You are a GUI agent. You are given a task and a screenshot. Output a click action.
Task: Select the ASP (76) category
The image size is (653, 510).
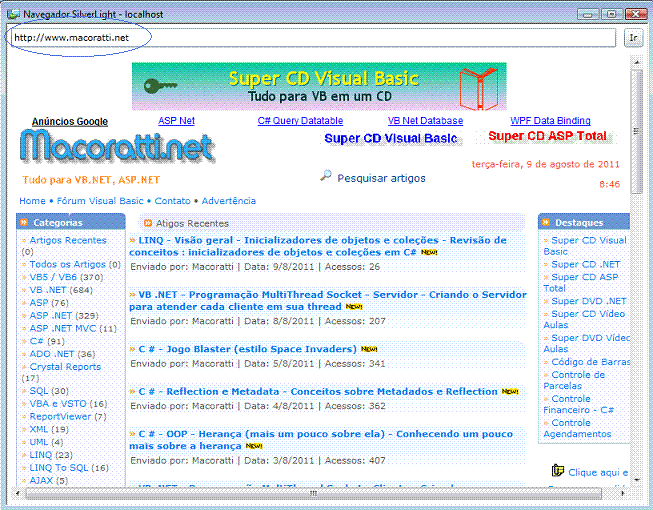pos(39,303)
